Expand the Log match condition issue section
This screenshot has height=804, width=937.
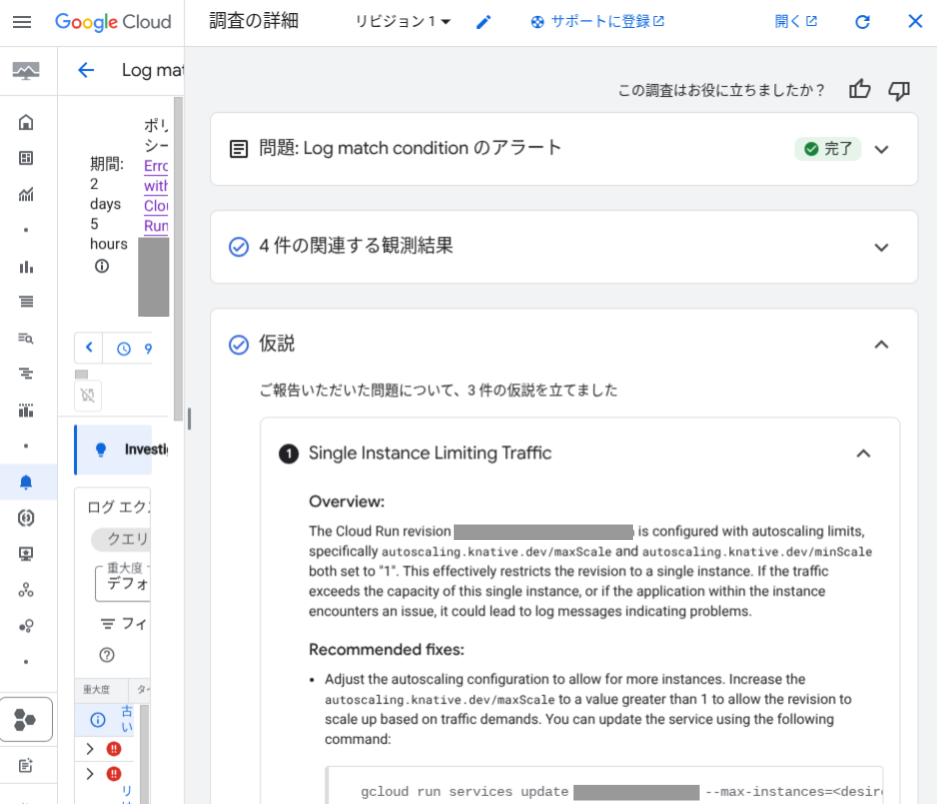click(881, 149)
